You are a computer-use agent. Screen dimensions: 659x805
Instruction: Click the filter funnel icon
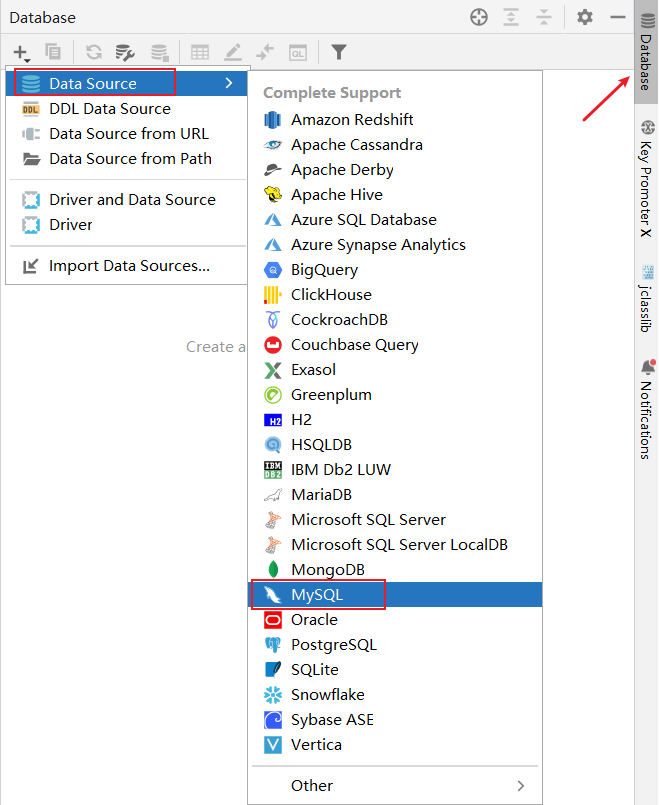[x=339, y=52]
